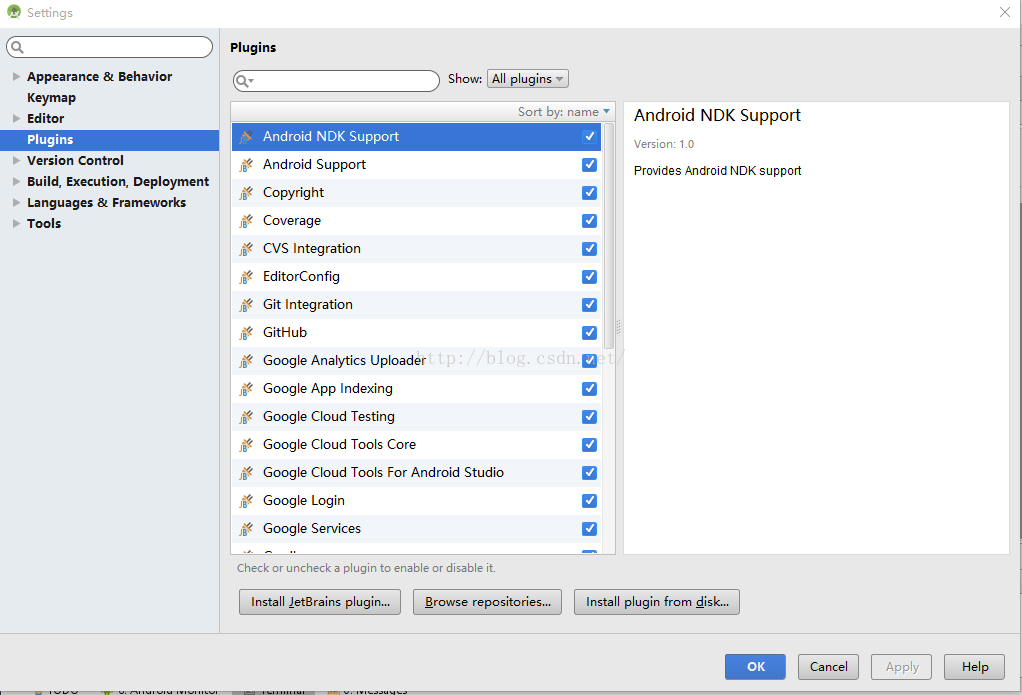Disable Google Services plugin checkbox
1022x695 pixels.
click(x=589, y=529)
